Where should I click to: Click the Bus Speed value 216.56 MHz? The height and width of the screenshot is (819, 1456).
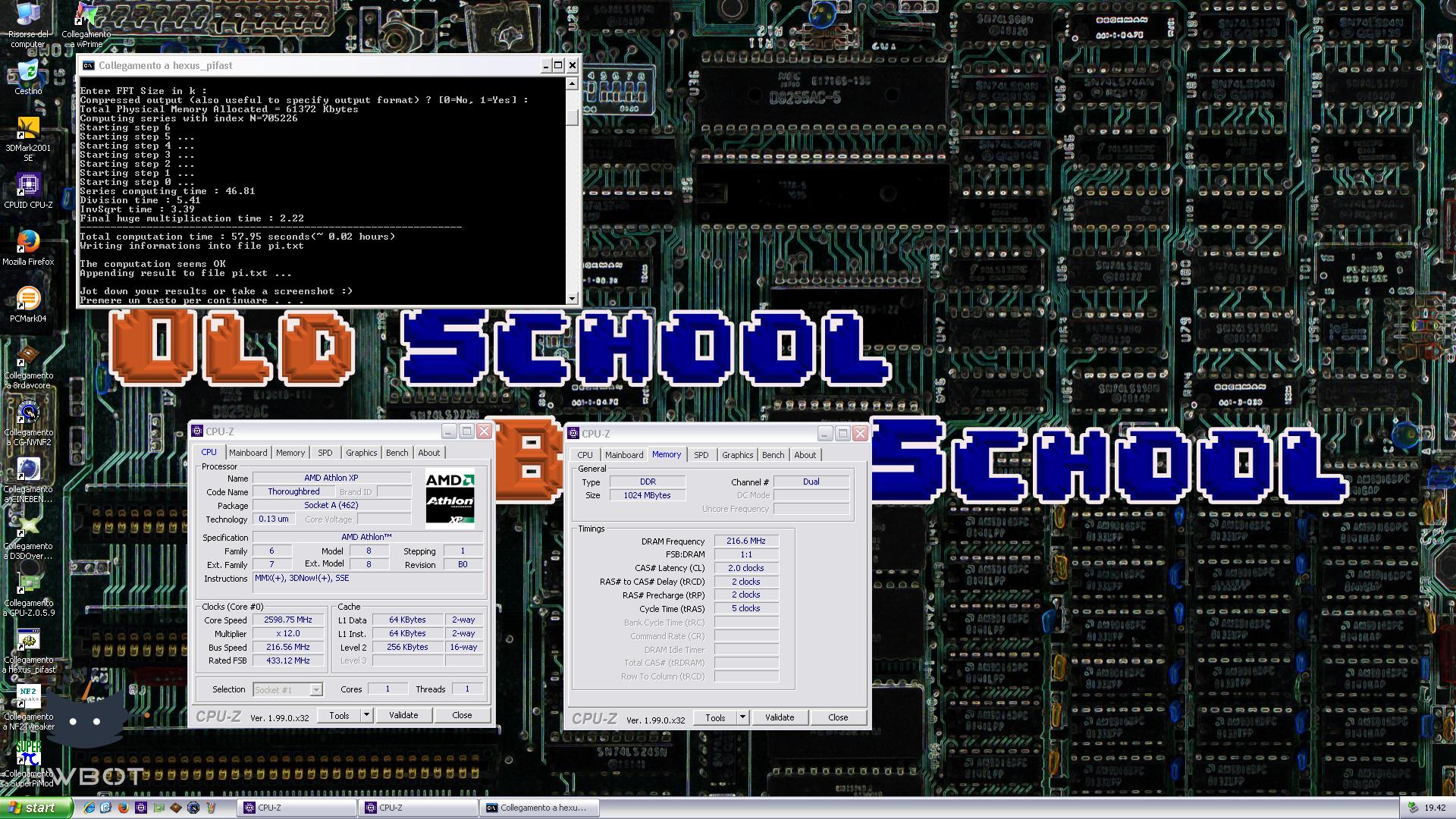click(288, 648)
